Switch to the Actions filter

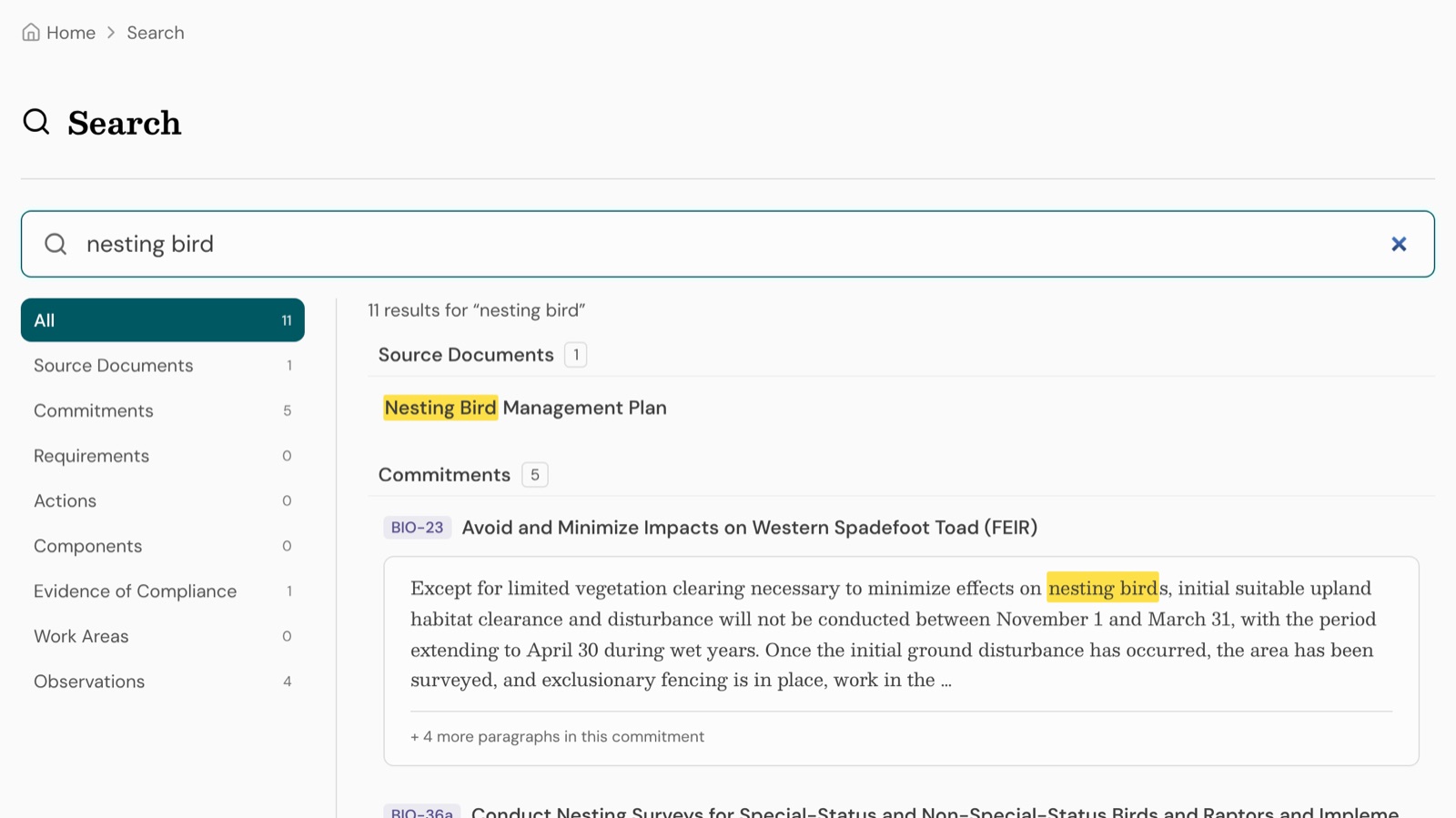point(163,500)
